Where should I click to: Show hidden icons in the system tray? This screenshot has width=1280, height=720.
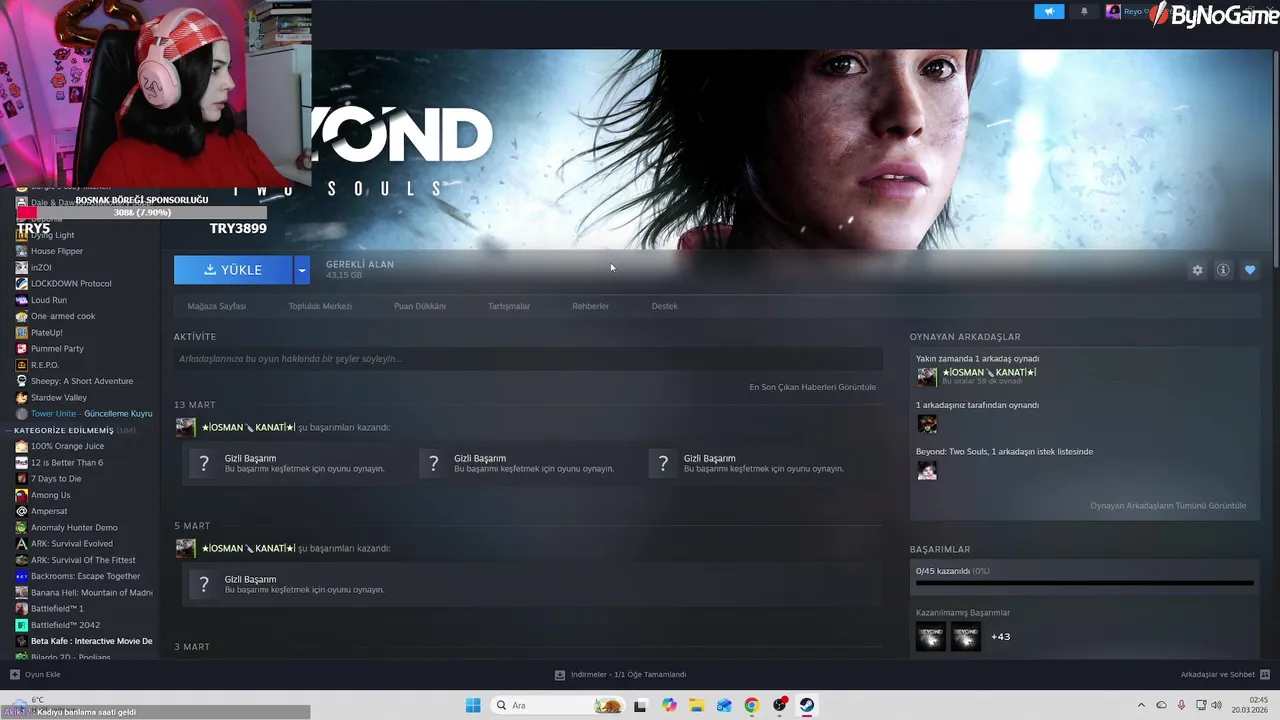coord(1141,705)
